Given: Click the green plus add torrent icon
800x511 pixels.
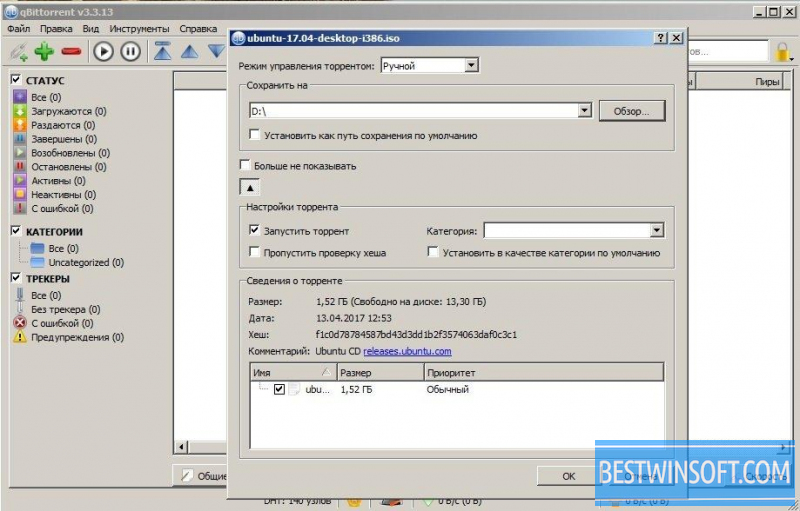Looking at the screenshot, I should coord(44,52).
